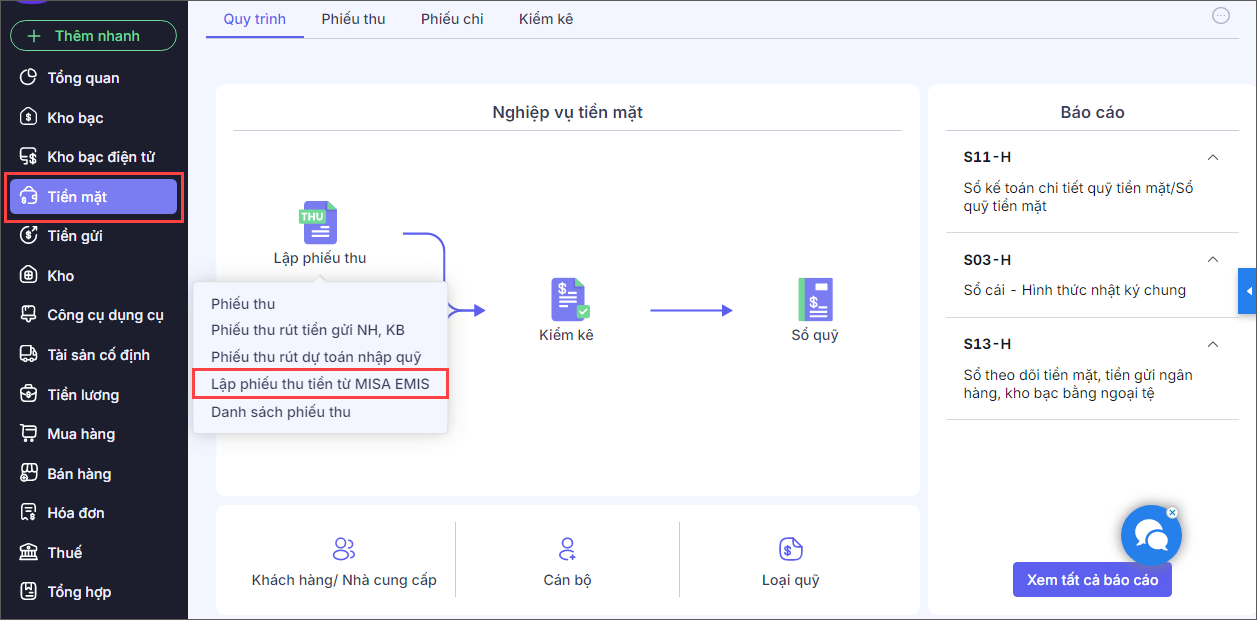The height and width of the screenshot is (620, 1257).
Task: Open Công cụ dụng cụ sidebar icon
Action: [29, 315]
